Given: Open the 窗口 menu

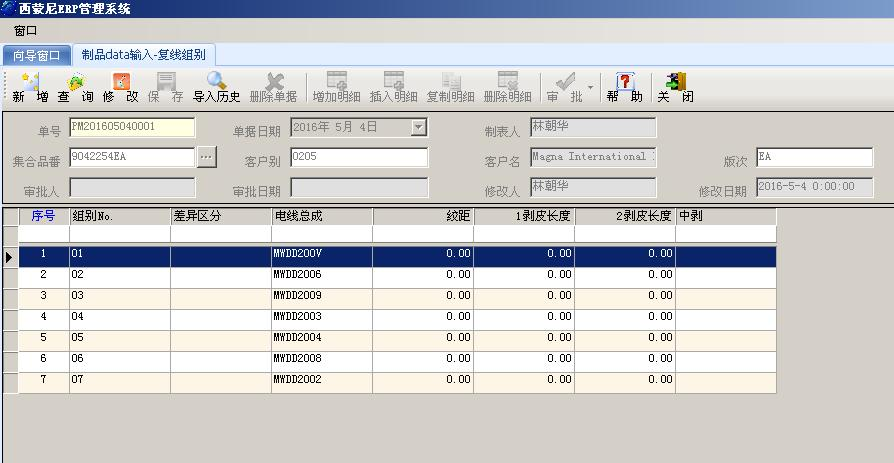Looking at the screenshot, I should coord(25,31).
